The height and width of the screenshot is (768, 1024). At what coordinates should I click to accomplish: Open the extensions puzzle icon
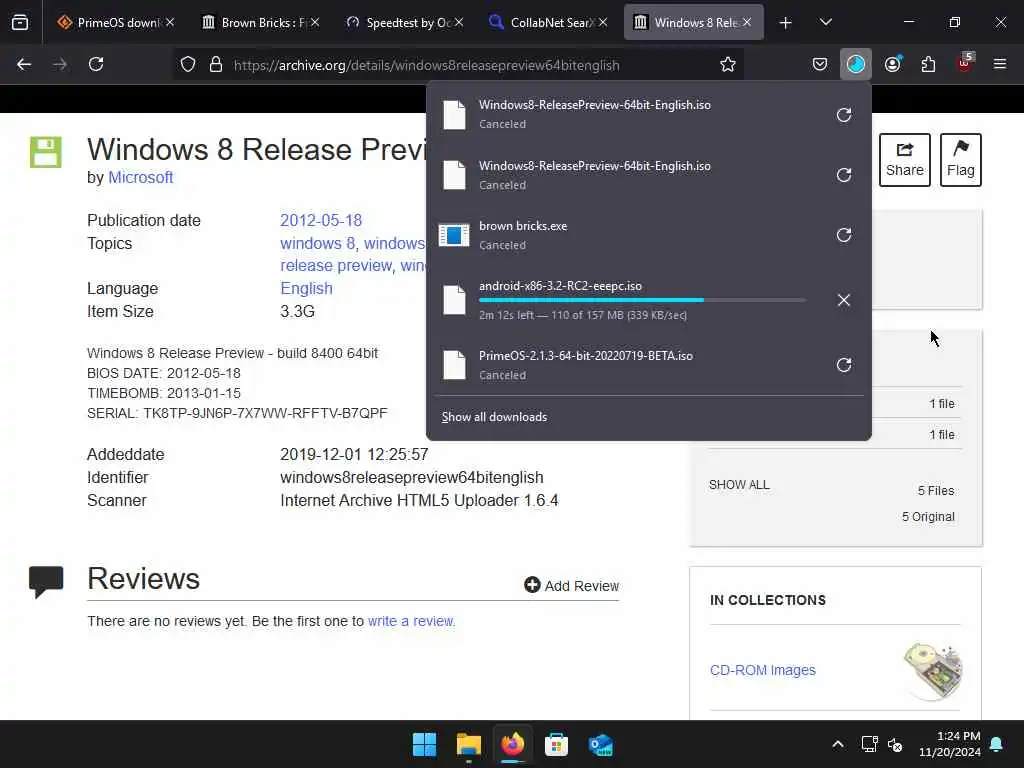(x=928, y=65)
